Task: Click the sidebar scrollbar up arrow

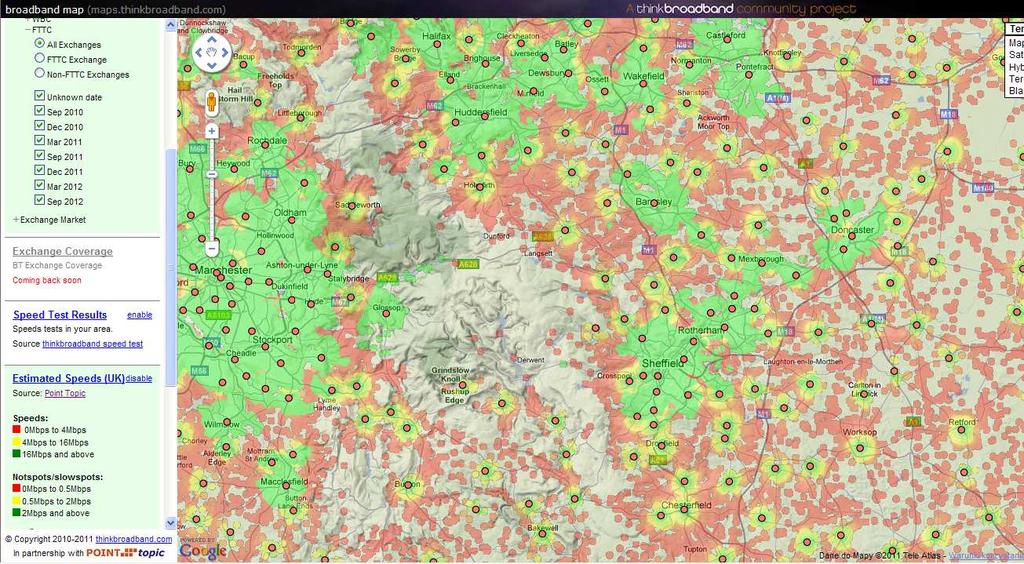Action: [171, 25]
